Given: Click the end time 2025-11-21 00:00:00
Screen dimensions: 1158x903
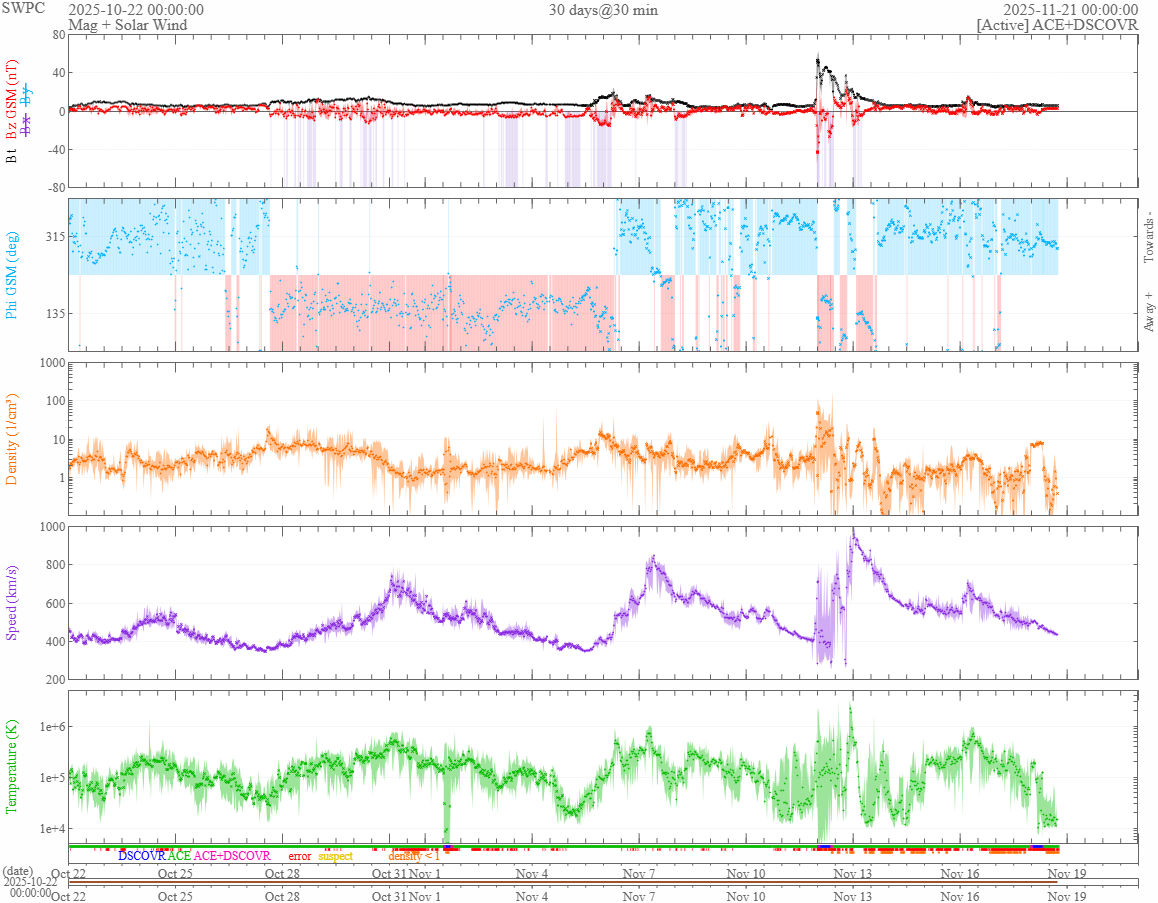Looking at the screenshot, I should coord(1070,10).
